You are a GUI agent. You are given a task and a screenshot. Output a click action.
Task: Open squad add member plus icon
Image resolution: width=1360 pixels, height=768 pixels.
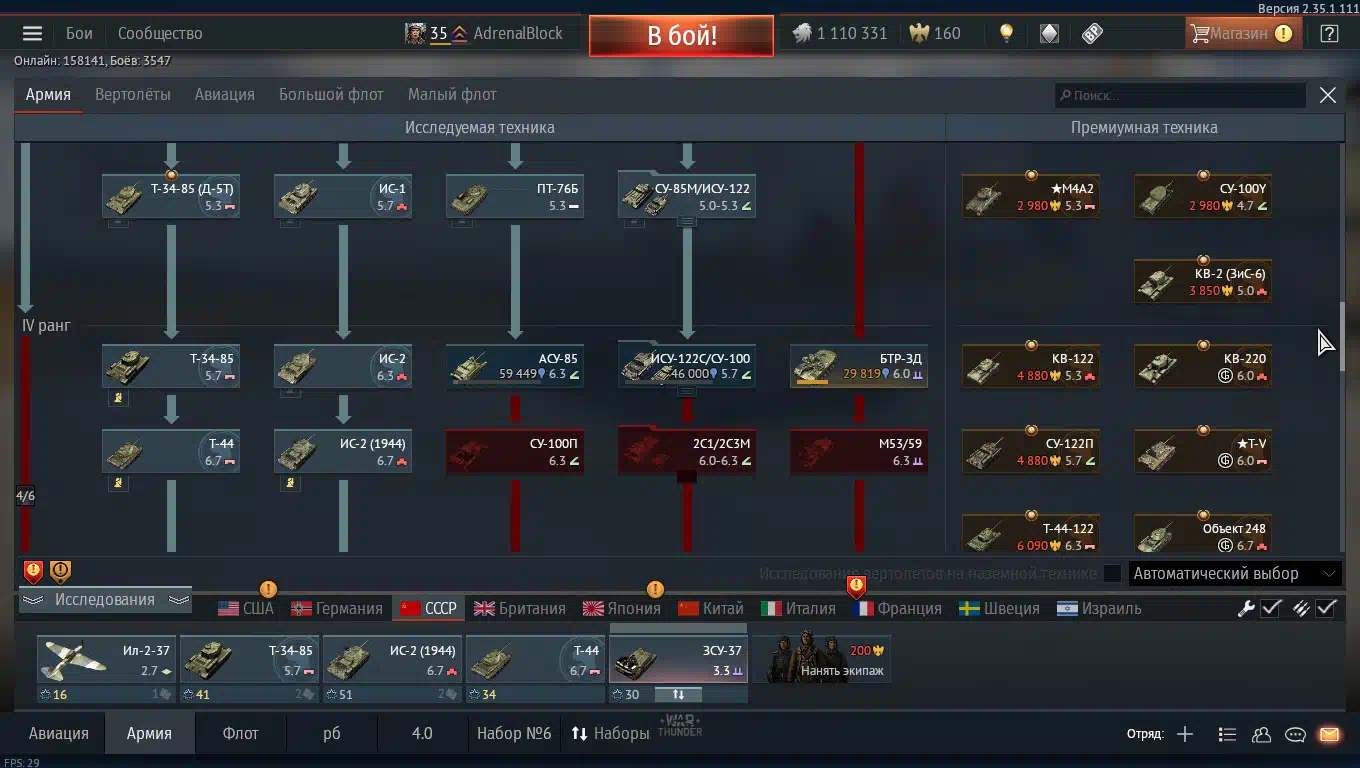pos(1185,734)
